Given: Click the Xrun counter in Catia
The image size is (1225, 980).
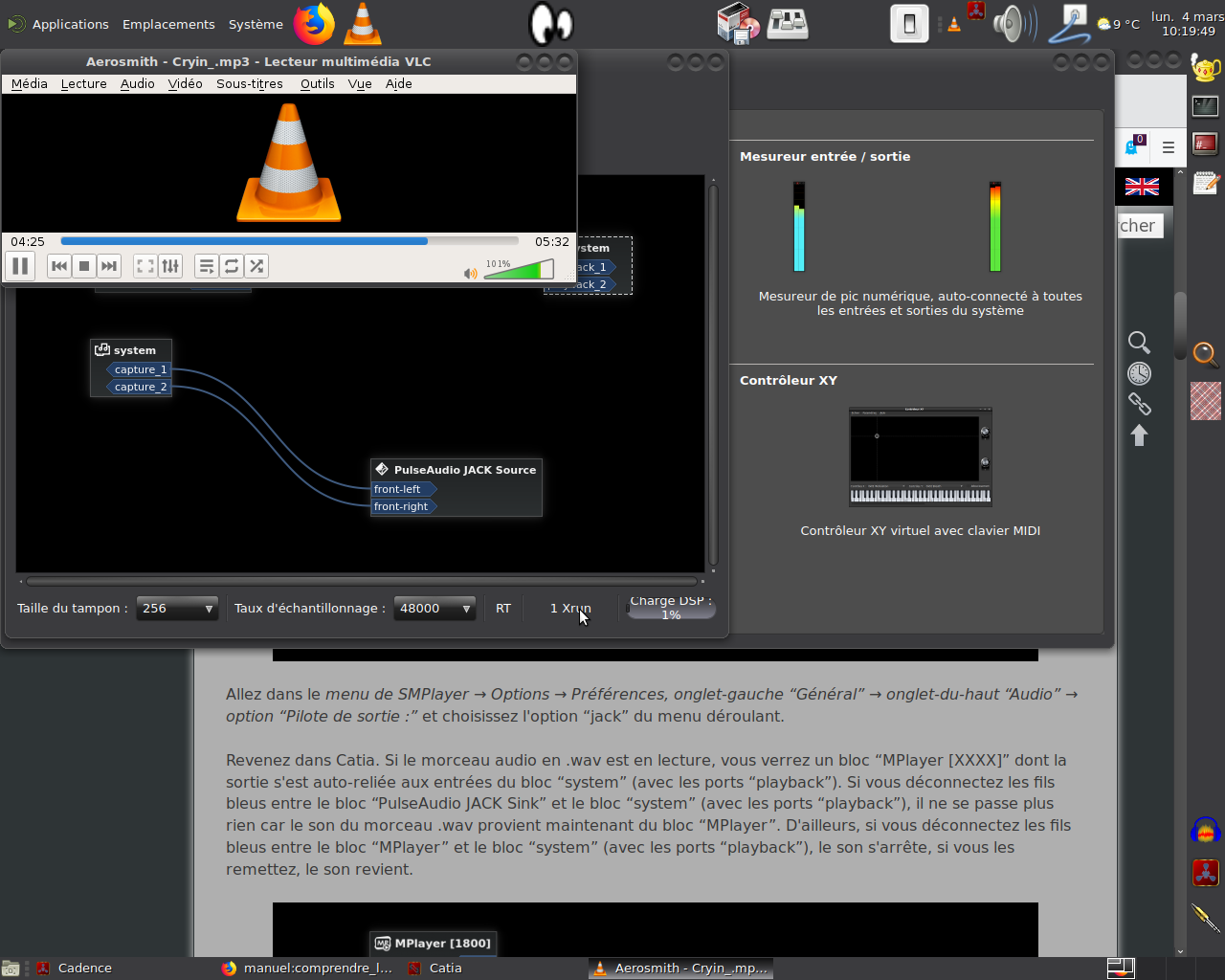Looking at the screenshot, I should (570, 608).
